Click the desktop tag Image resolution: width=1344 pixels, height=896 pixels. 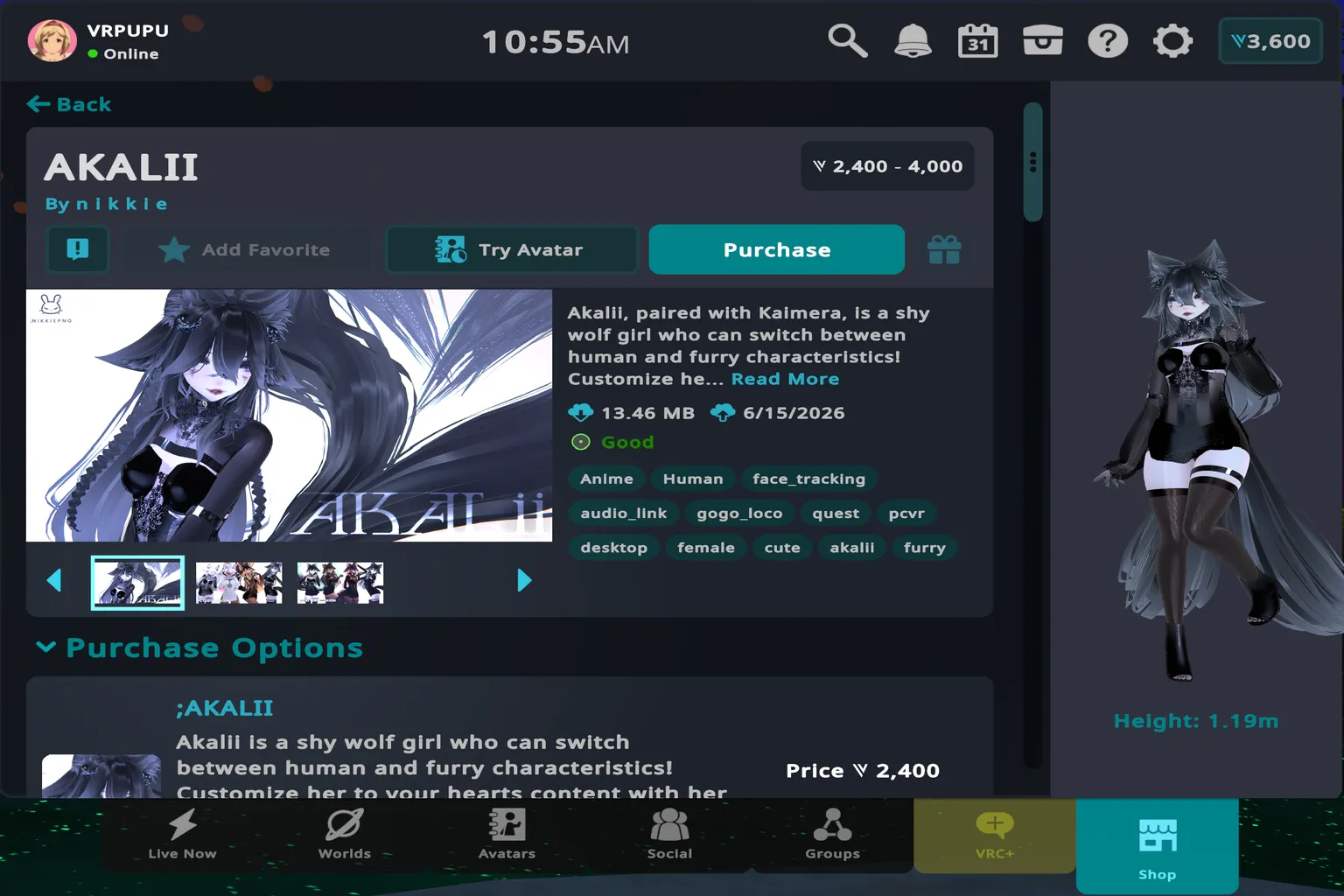[613, 547]
